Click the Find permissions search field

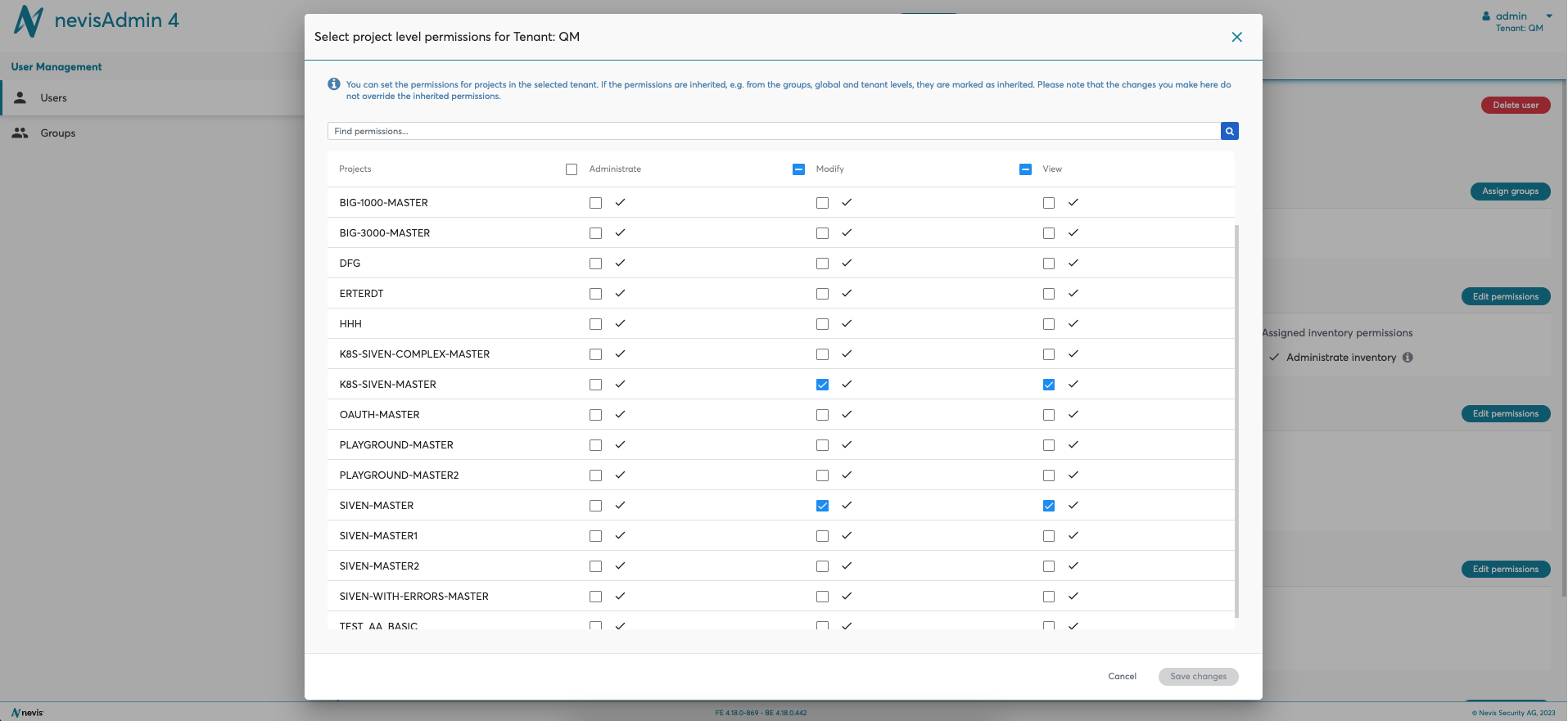pos(773,131)
